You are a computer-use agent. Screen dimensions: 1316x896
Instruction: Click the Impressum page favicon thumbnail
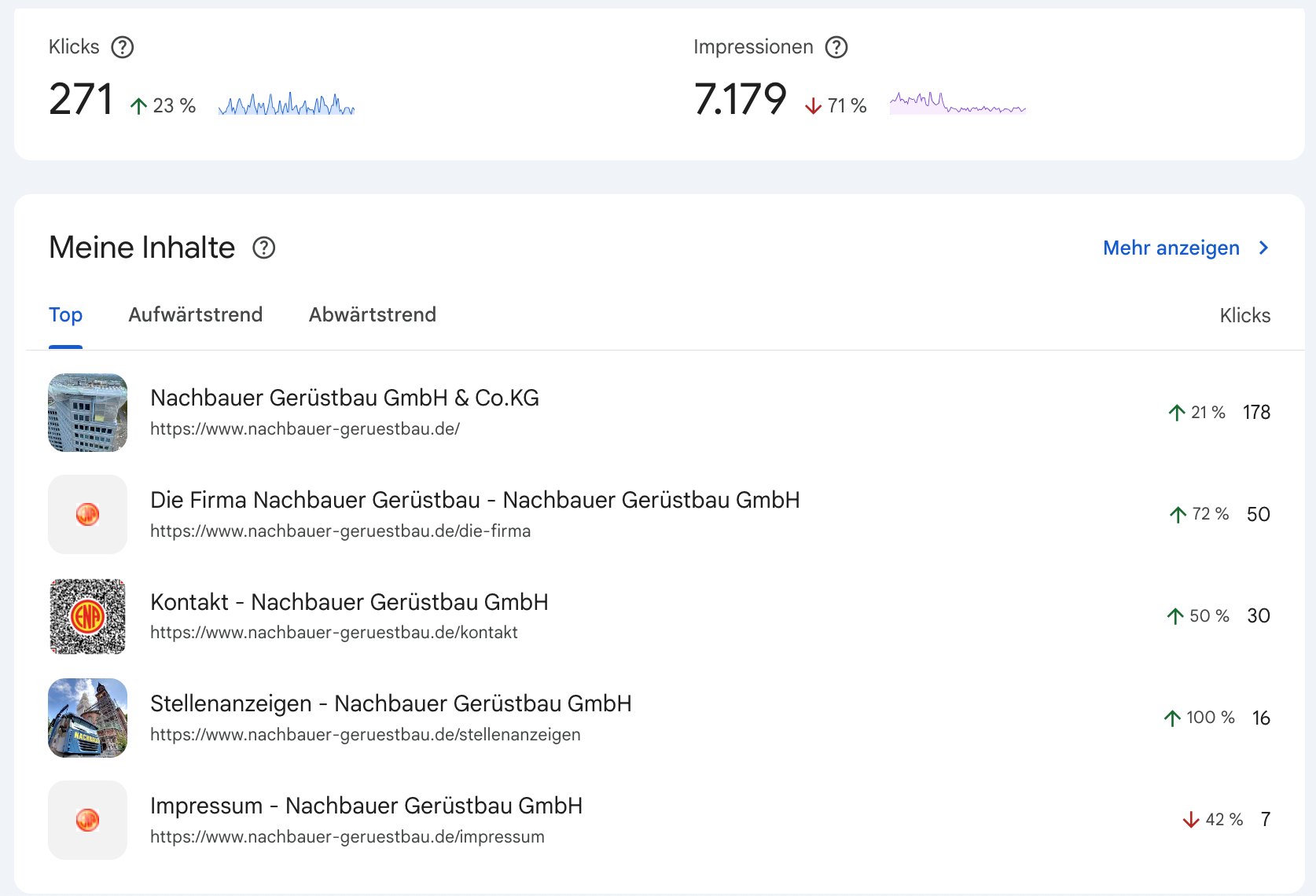[87, 820]
